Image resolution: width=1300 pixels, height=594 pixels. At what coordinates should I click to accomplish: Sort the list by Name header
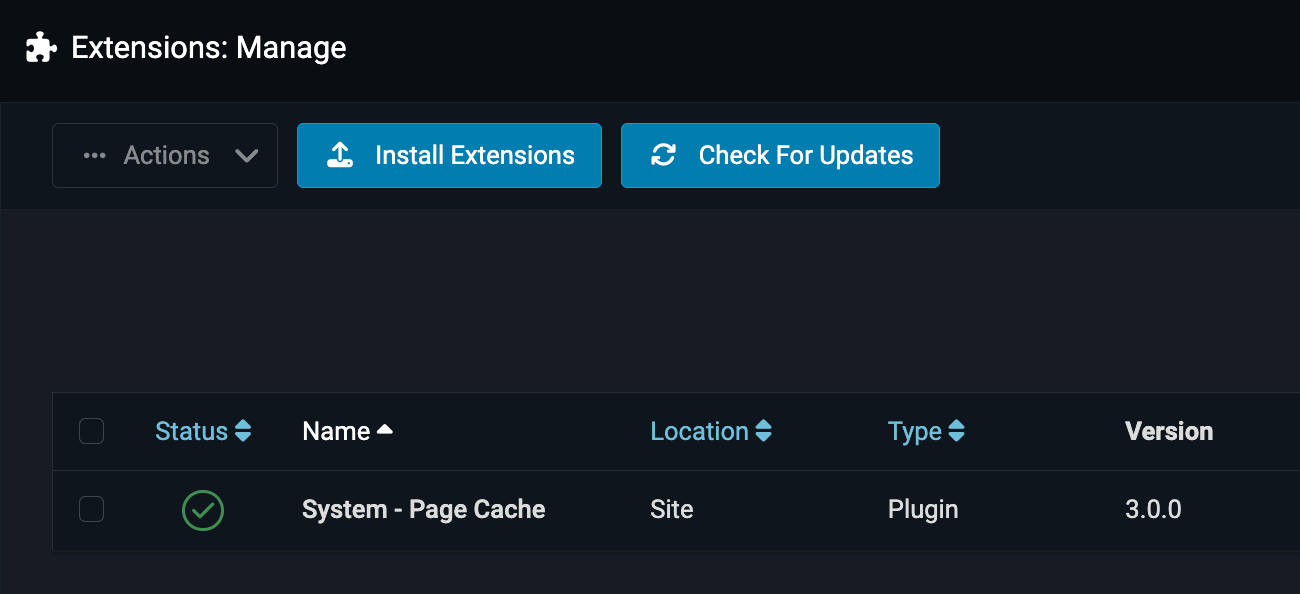[337, 431]
